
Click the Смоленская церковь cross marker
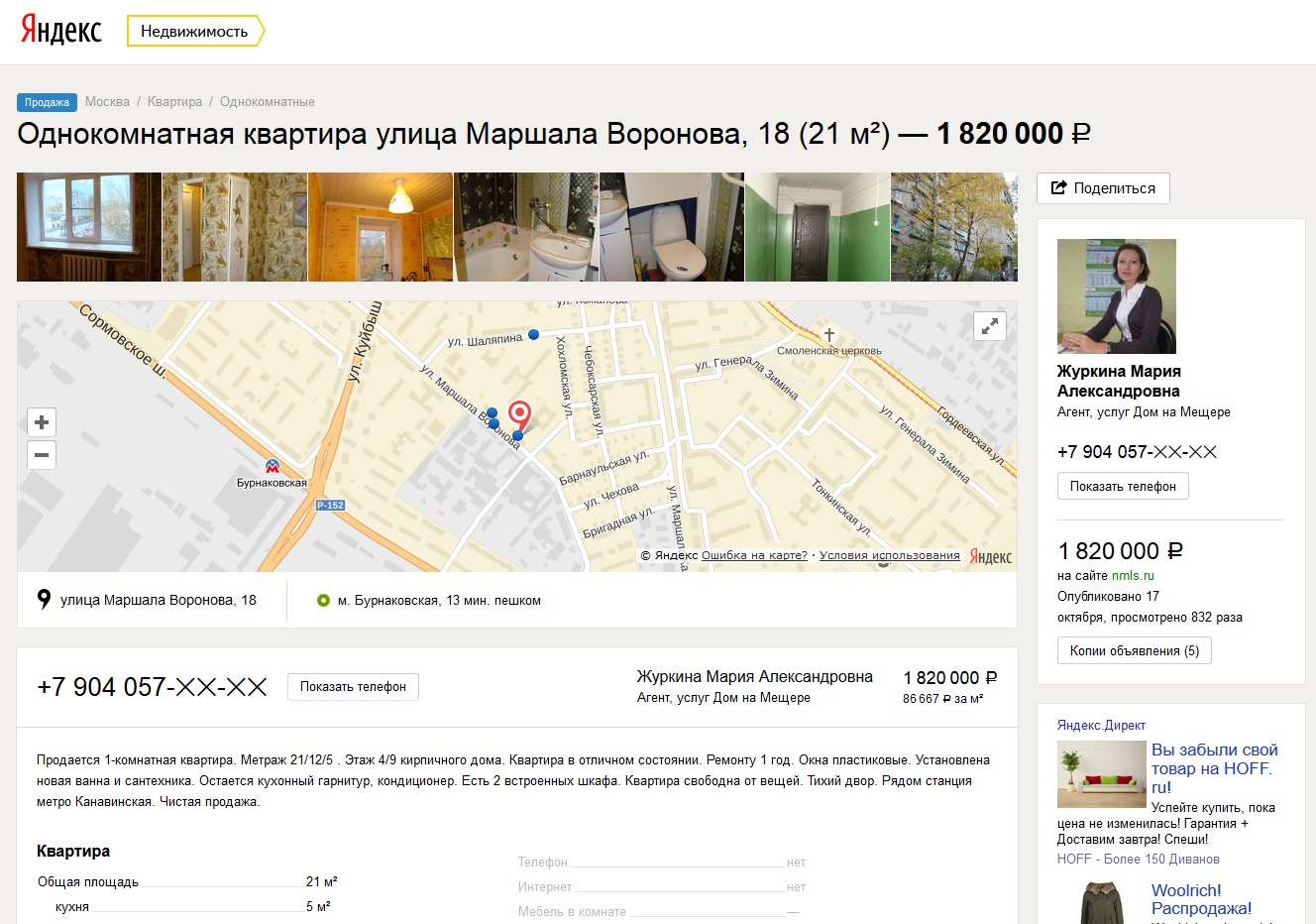[x=829, y=335]
